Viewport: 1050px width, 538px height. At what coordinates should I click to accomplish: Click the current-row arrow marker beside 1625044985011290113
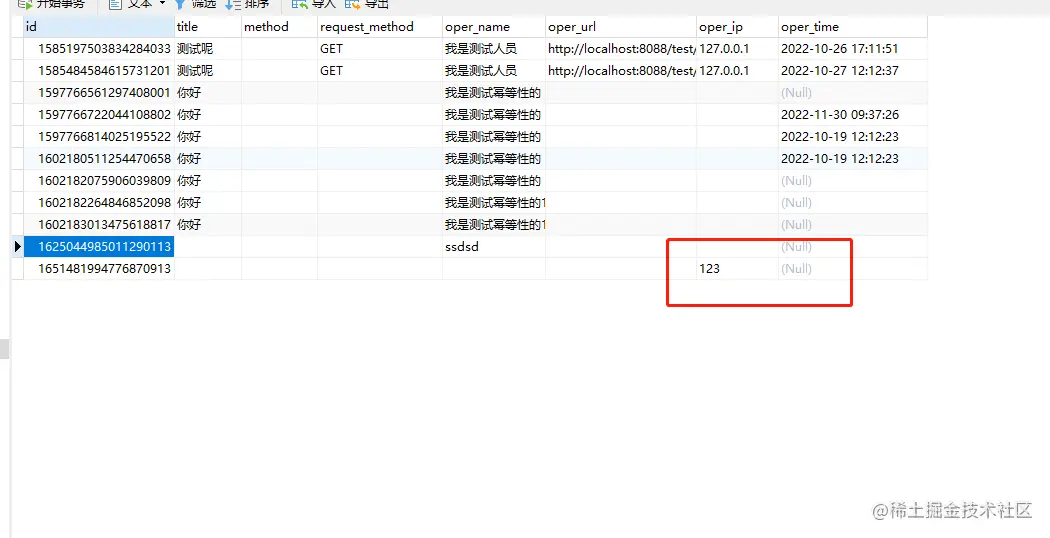click(x=17, y=247)
